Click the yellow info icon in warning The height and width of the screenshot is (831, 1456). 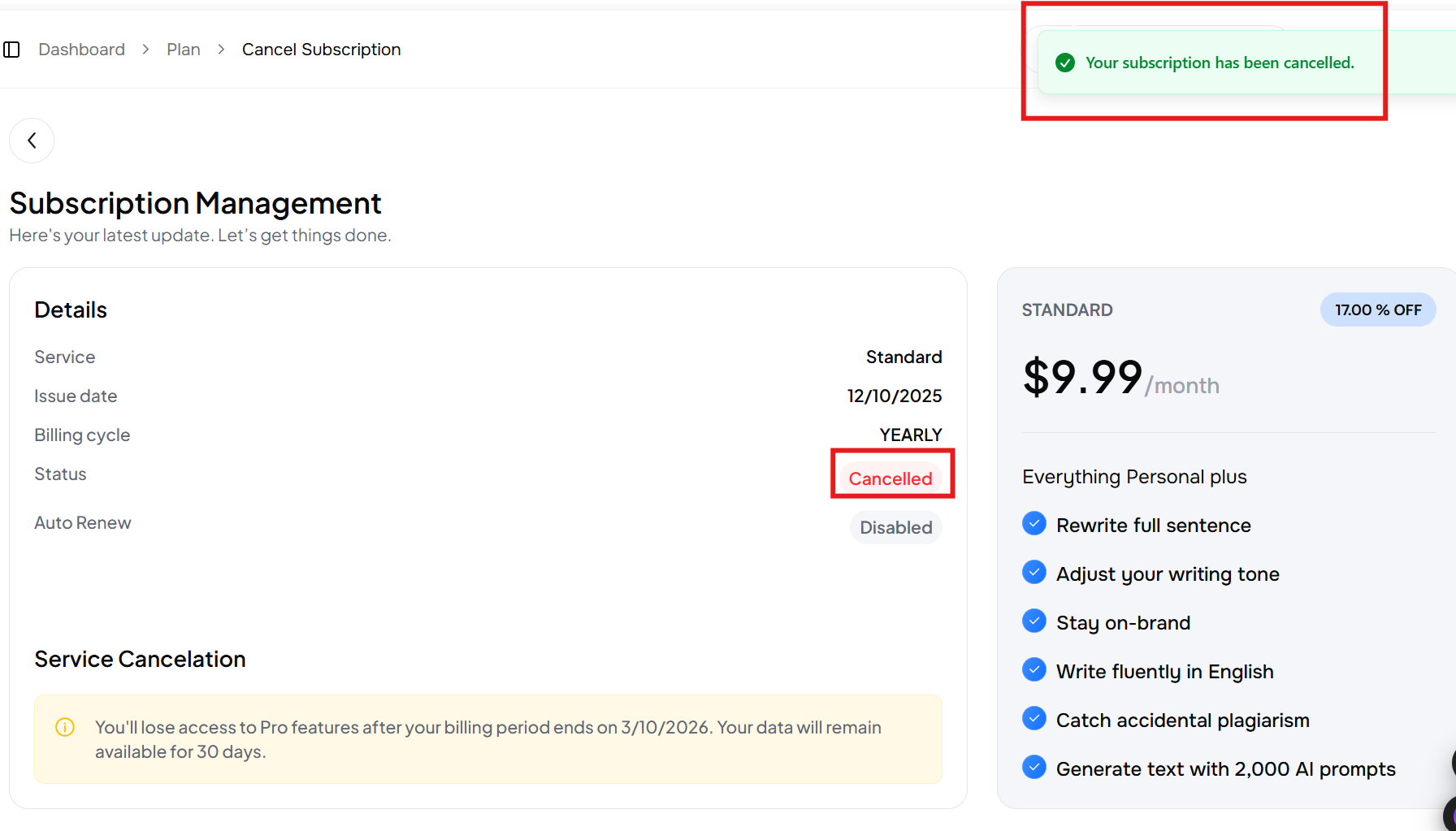tap(65, 727)
